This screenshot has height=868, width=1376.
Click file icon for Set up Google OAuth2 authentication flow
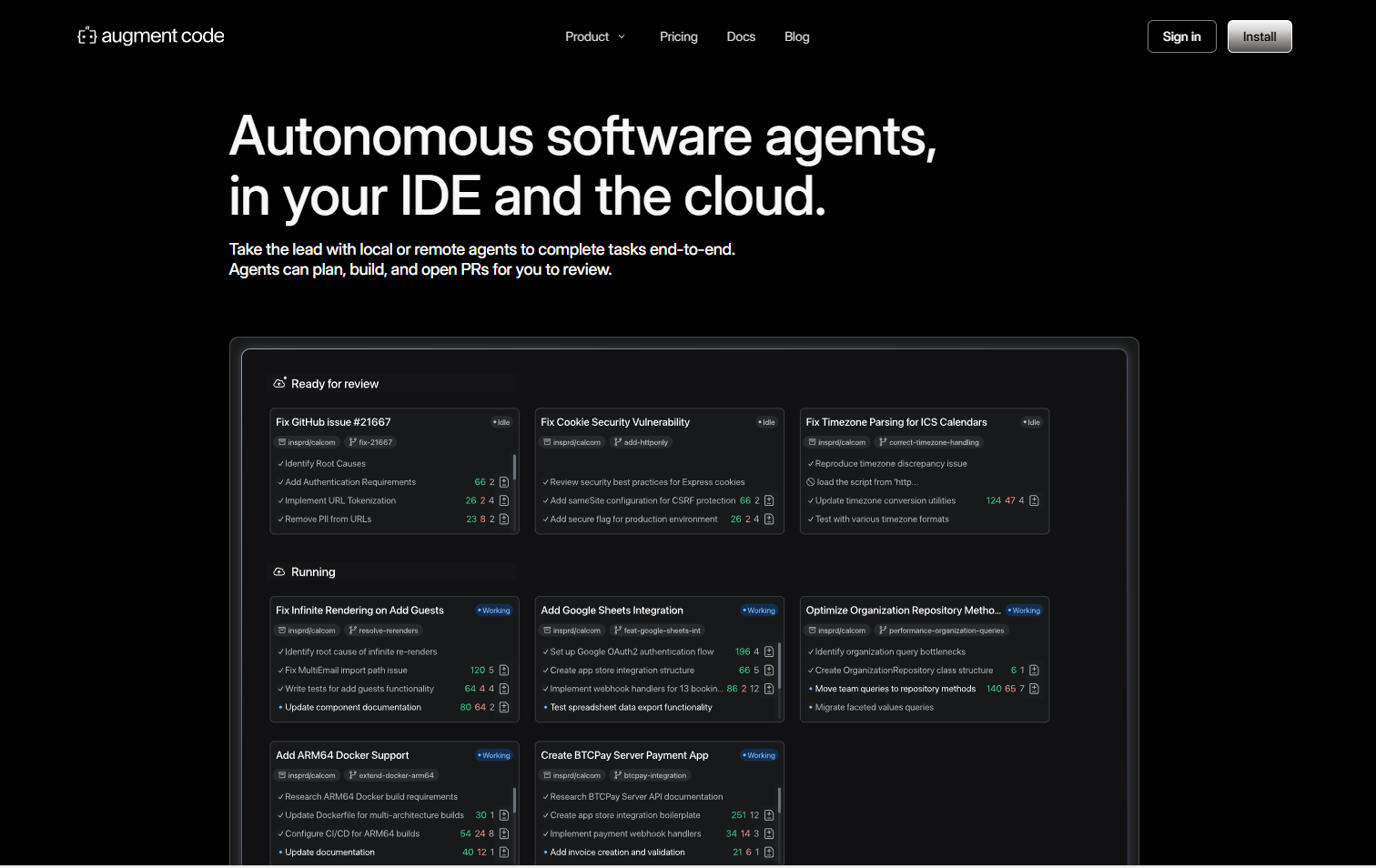(x=769, y=651)
